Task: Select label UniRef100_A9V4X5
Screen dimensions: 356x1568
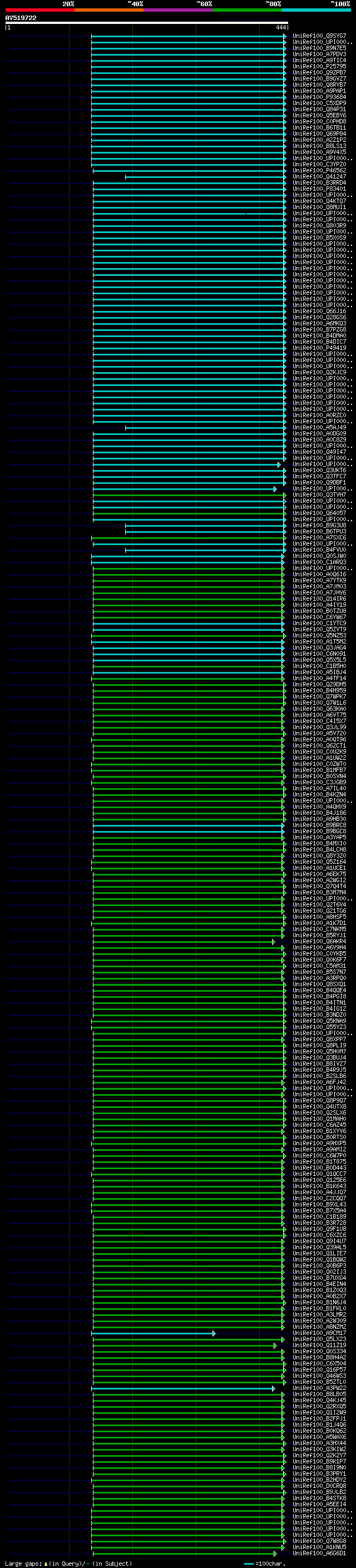Action: [x=319, y=152]
